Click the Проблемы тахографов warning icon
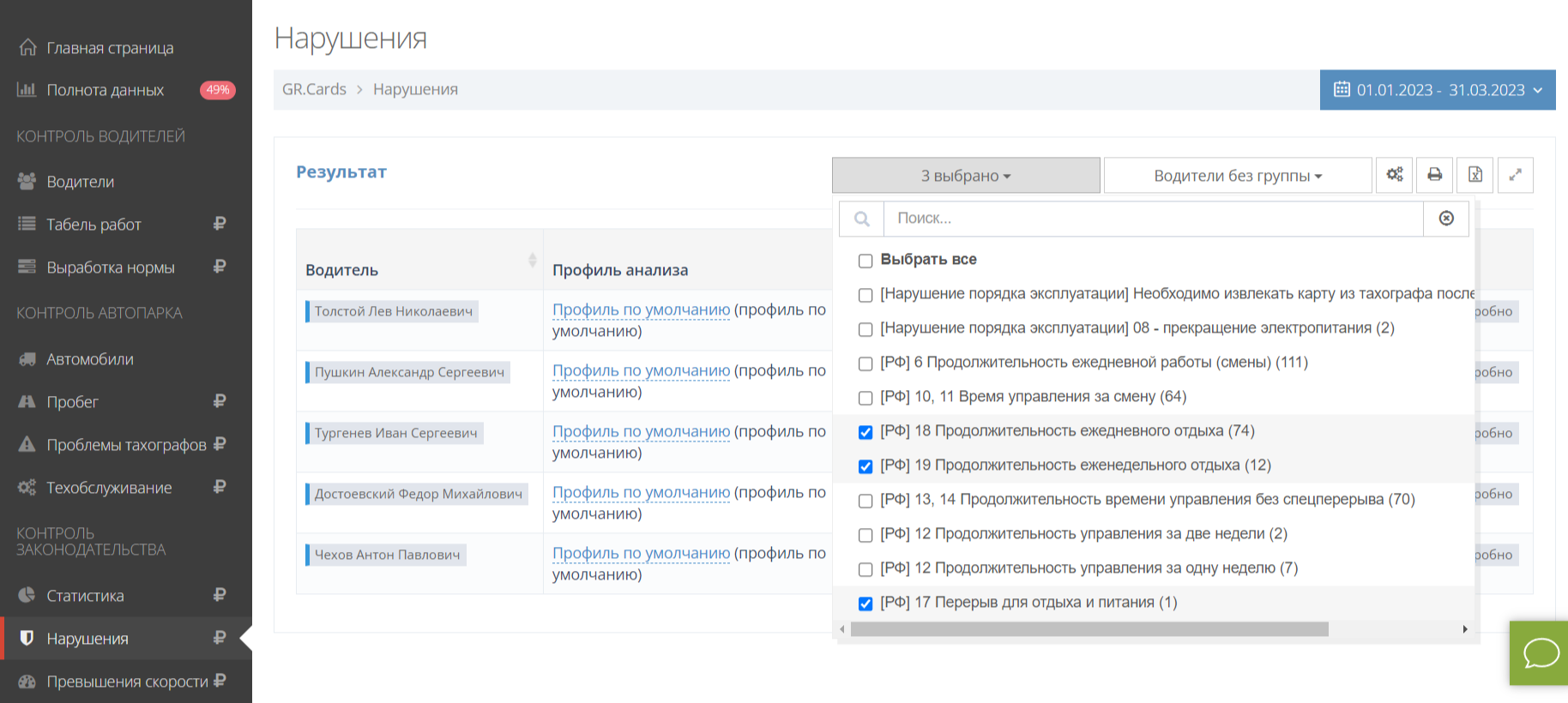 tap(27, 444)
